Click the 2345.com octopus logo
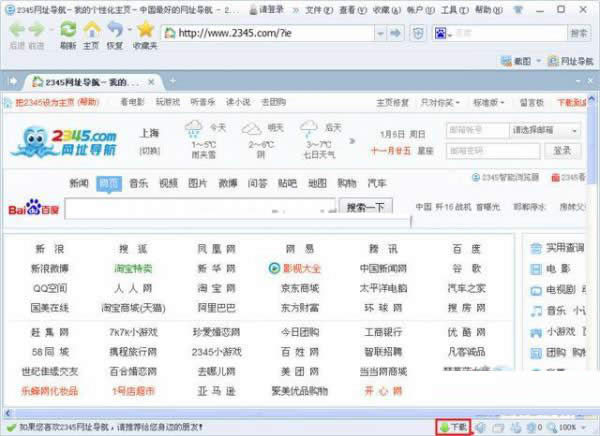Image resolution: width=600 pixels, height=436 pixels. (x=64, y=142)
